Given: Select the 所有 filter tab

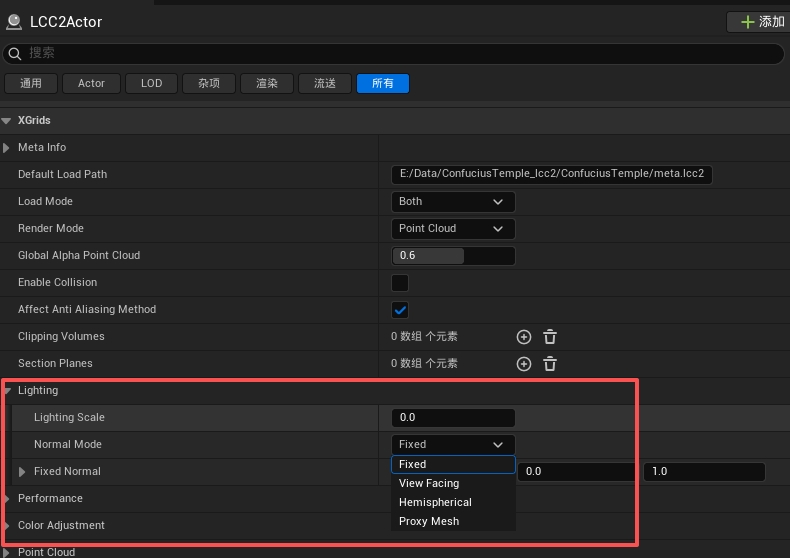Looking at the screenshot, I should [383, 84].
